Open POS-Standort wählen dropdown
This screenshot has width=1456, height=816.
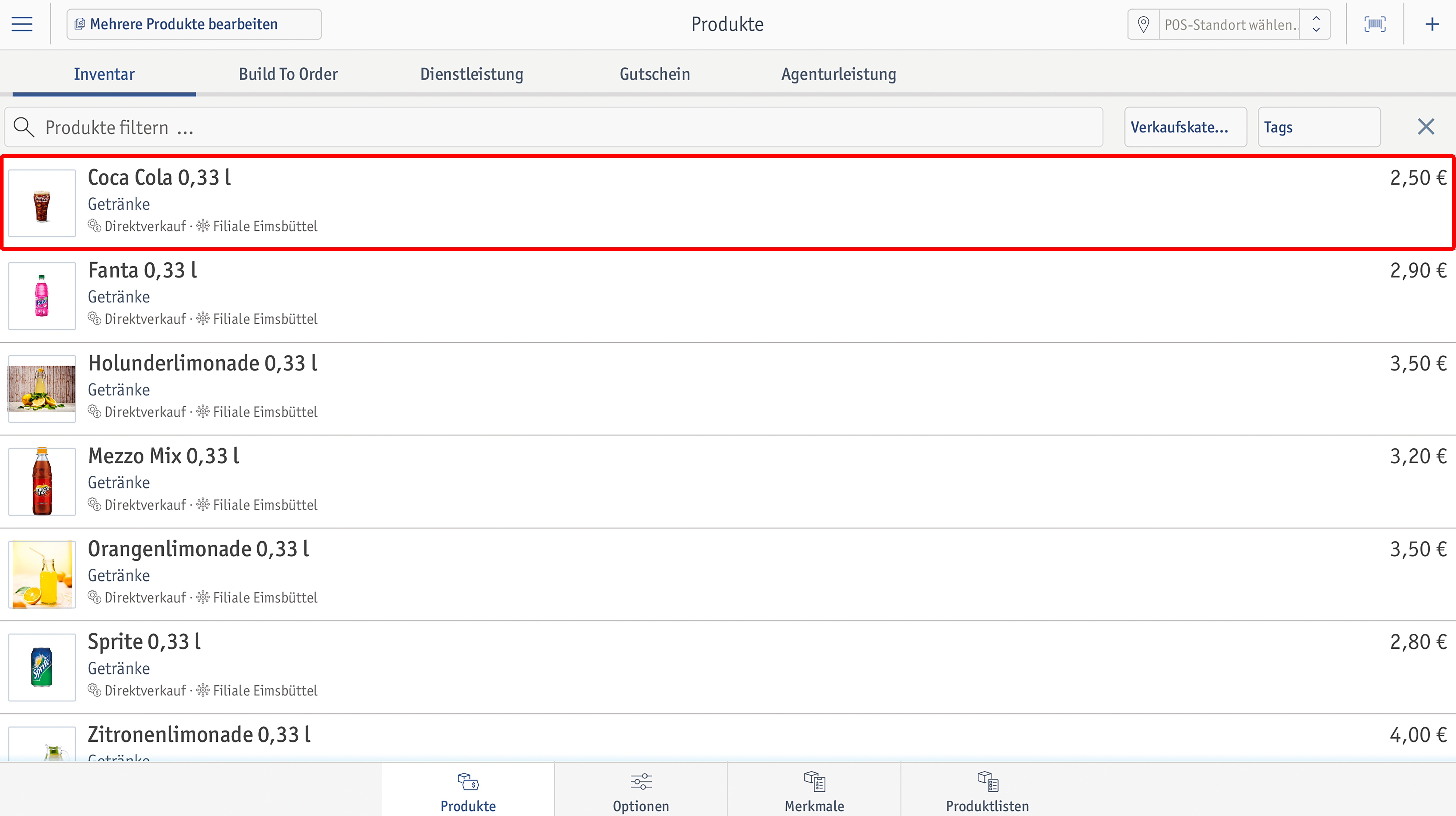[1229, 24]
